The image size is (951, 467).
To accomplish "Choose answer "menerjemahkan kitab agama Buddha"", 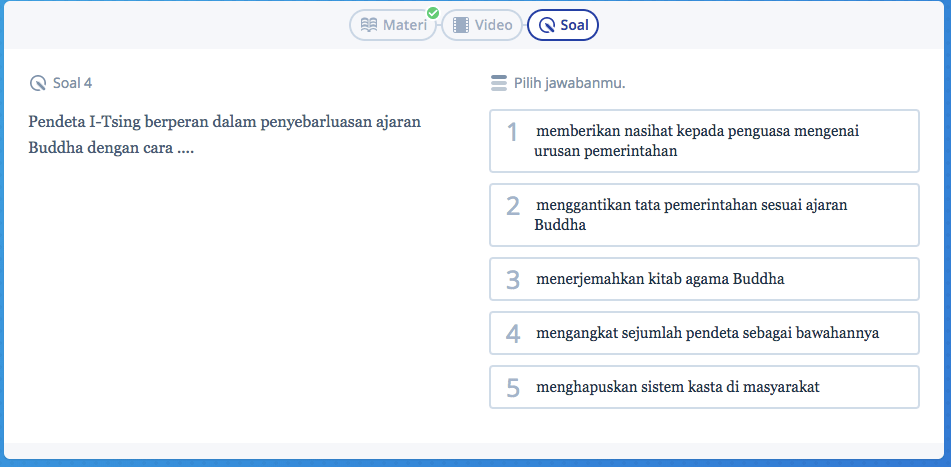I will click(704, 279).
